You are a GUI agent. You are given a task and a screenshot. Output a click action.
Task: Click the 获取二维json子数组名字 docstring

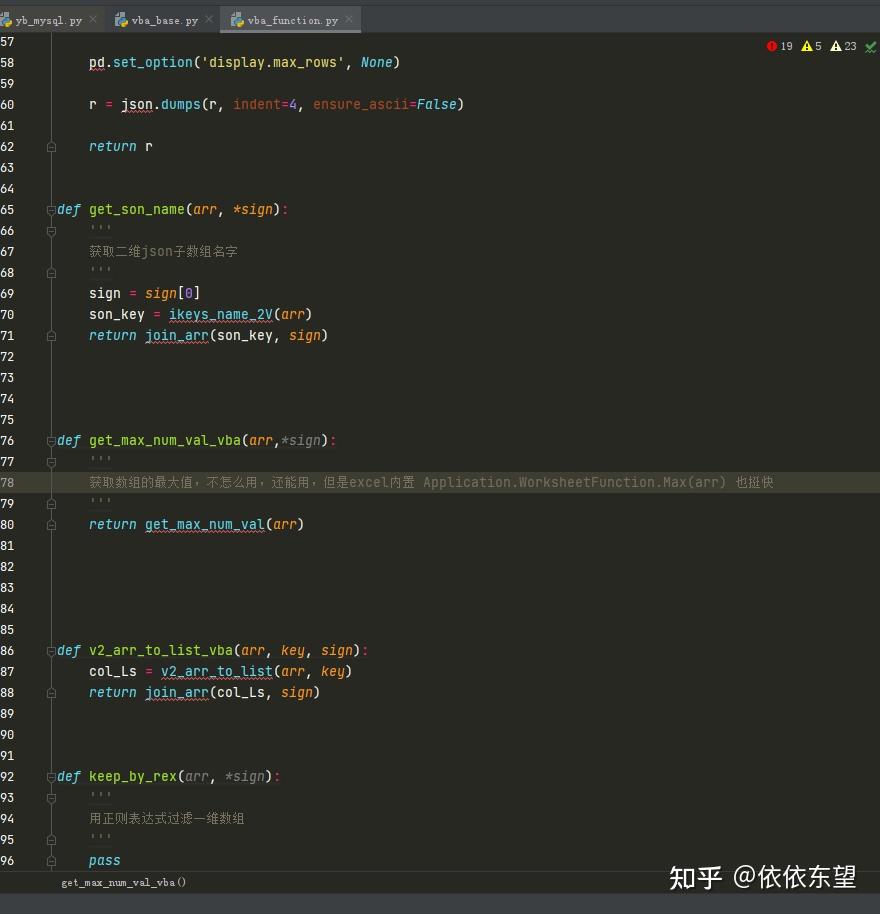click(x=163, y=251)
